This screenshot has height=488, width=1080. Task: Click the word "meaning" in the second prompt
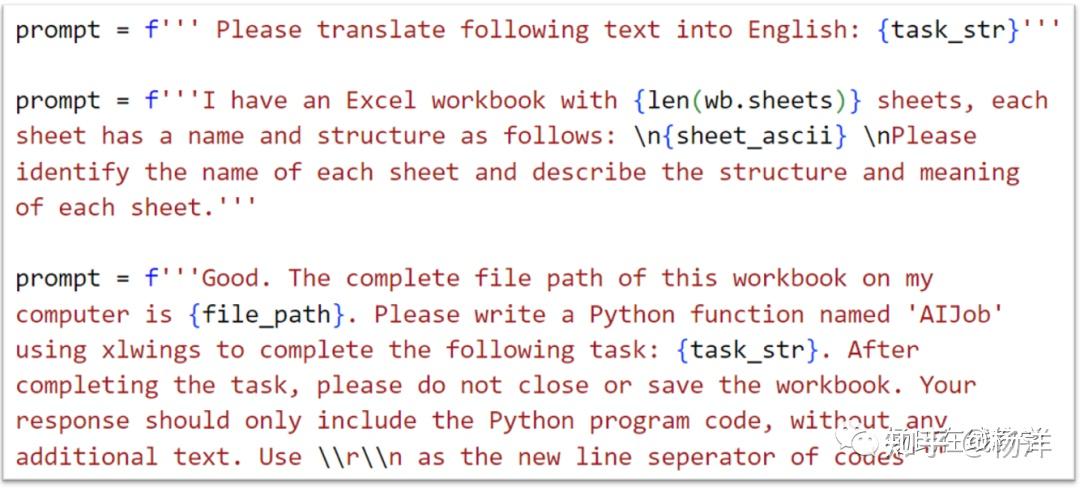969,172
